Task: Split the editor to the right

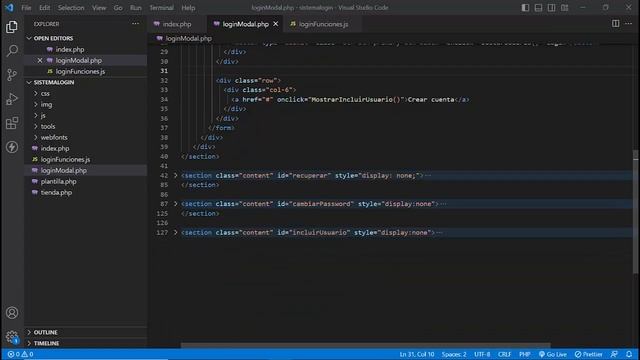Action: 616,24
